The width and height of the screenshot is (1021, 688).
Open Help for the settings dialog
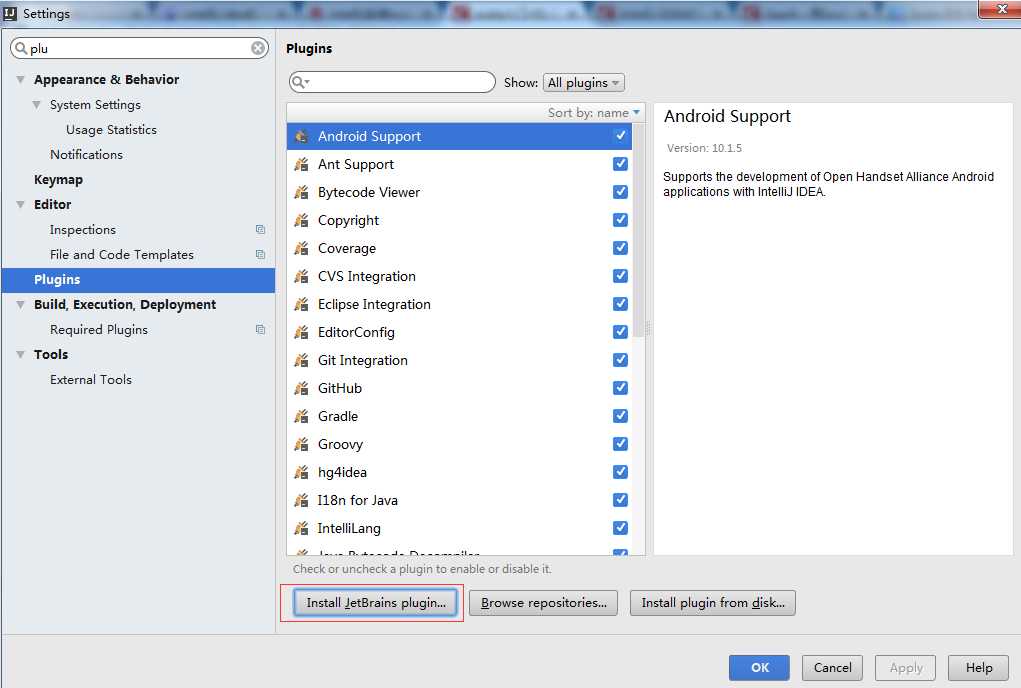point(978,667)
